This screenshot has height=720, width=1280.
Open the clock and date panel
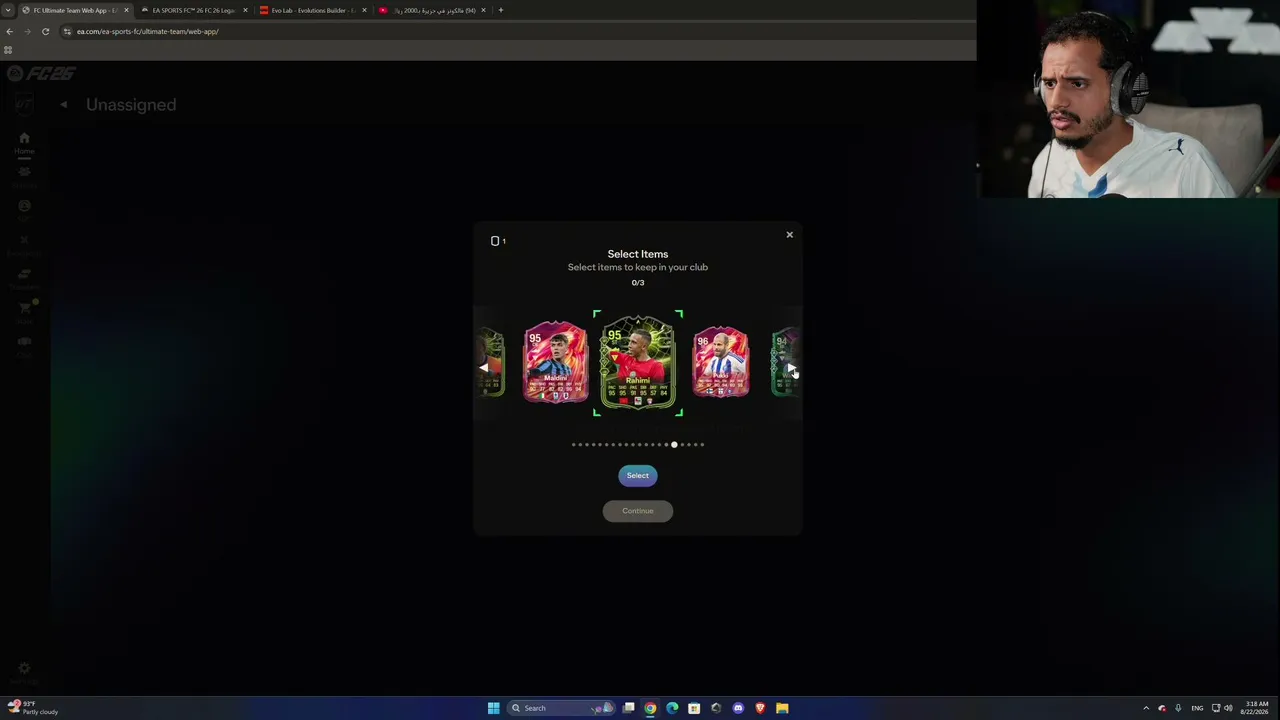click(1255, 708)
